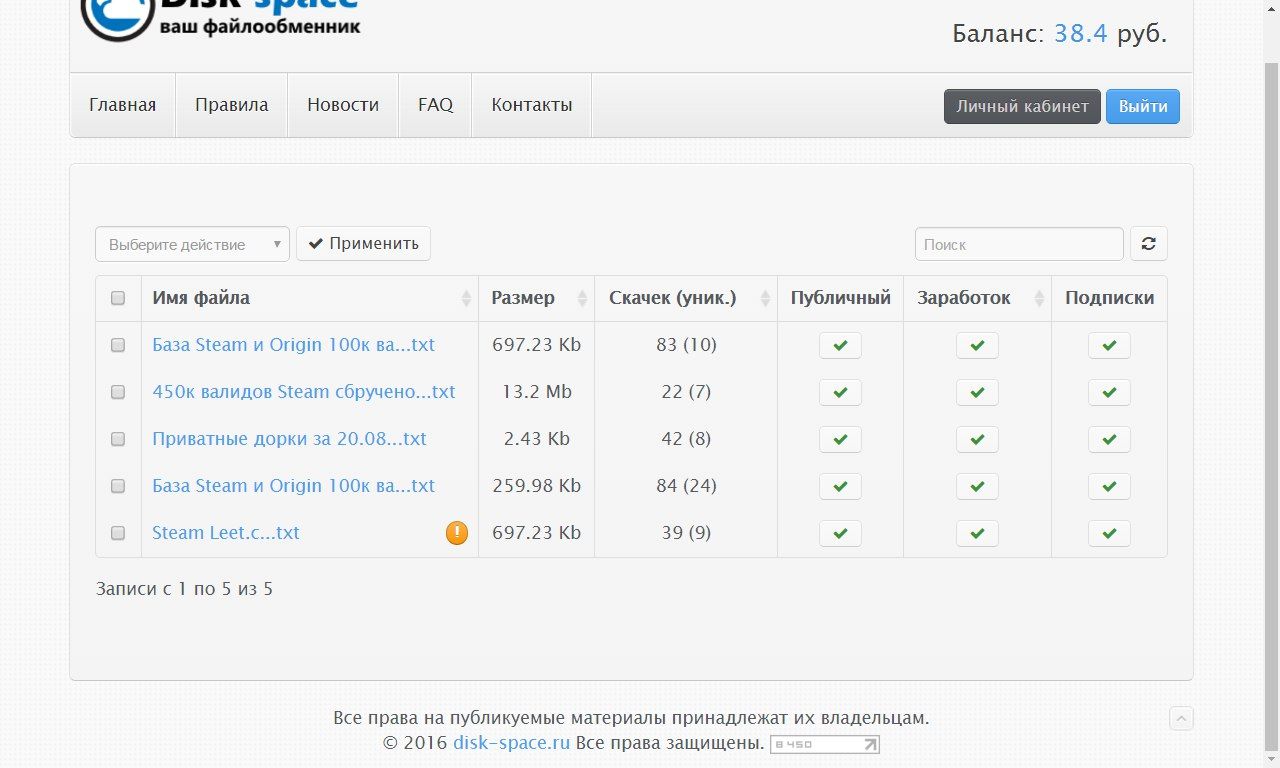The height and width of the screenshot is (768, 1280).
Task: Click the Подписки column header
Action: [x=1109, y=298]
